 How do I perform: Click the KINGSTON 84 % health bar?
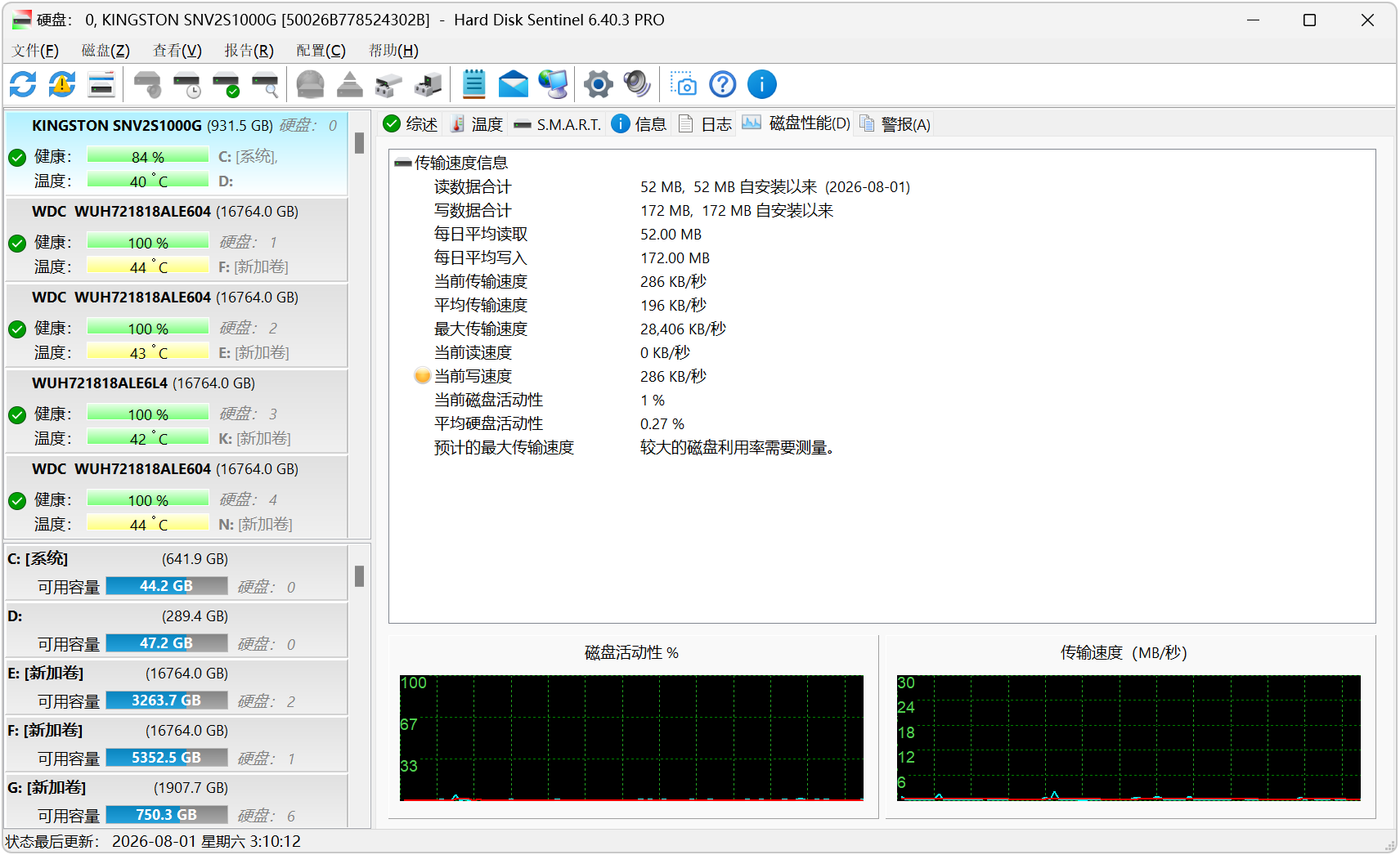(148, 156)
